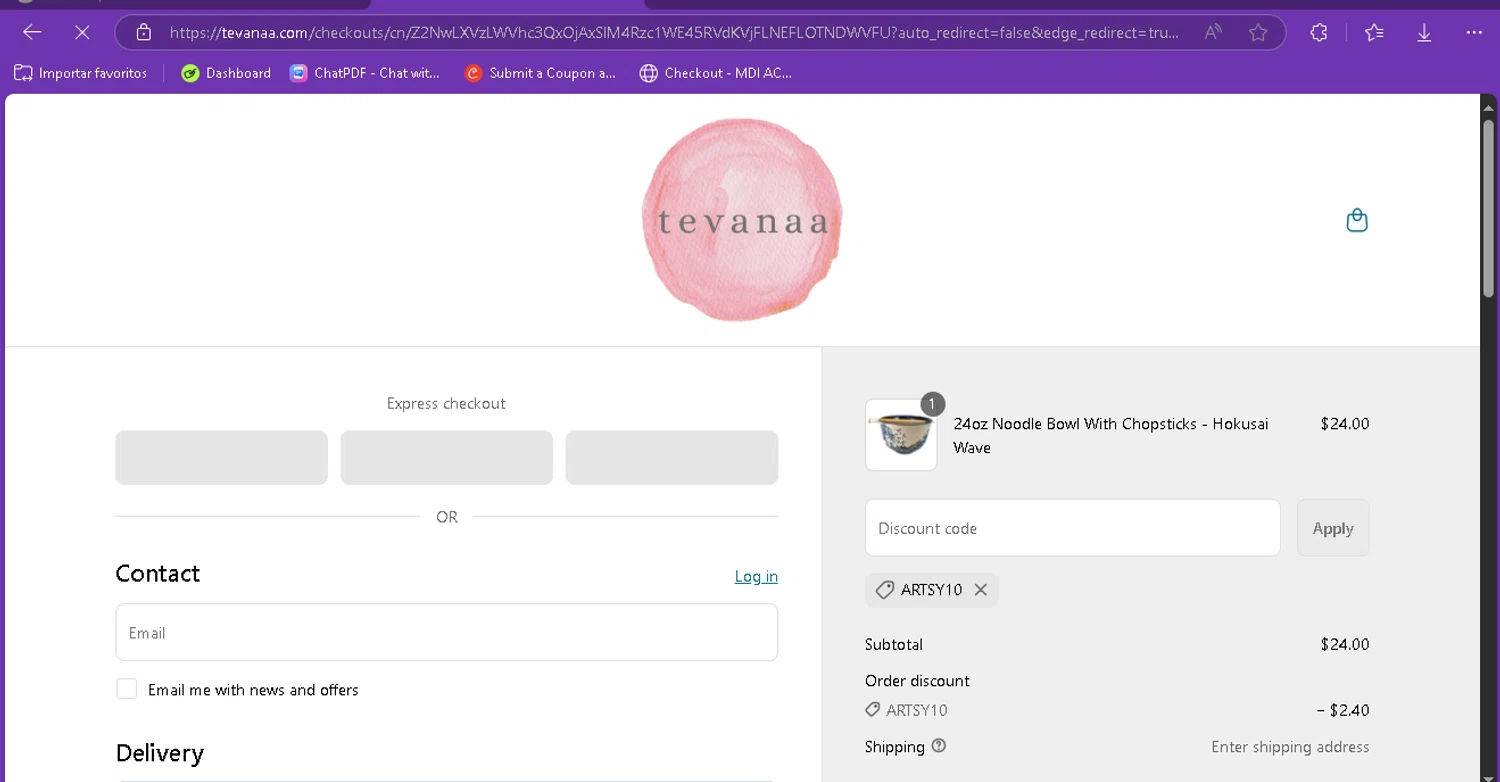1500x782 pixels.
Task: Click the $2.40 order discount amount
Action: tap(1343, 710)
